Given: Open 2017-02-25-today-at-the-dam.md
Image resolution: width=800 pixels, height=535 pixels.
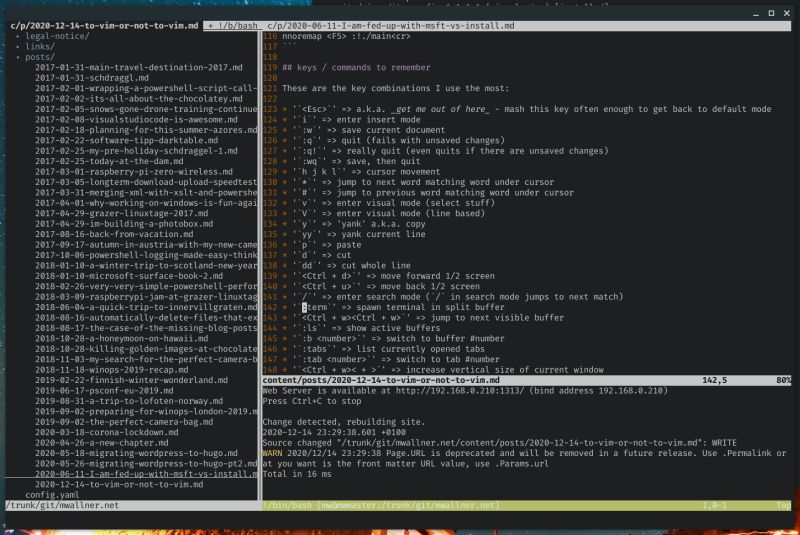Looking at the screenshot, I should pos(109,161).
